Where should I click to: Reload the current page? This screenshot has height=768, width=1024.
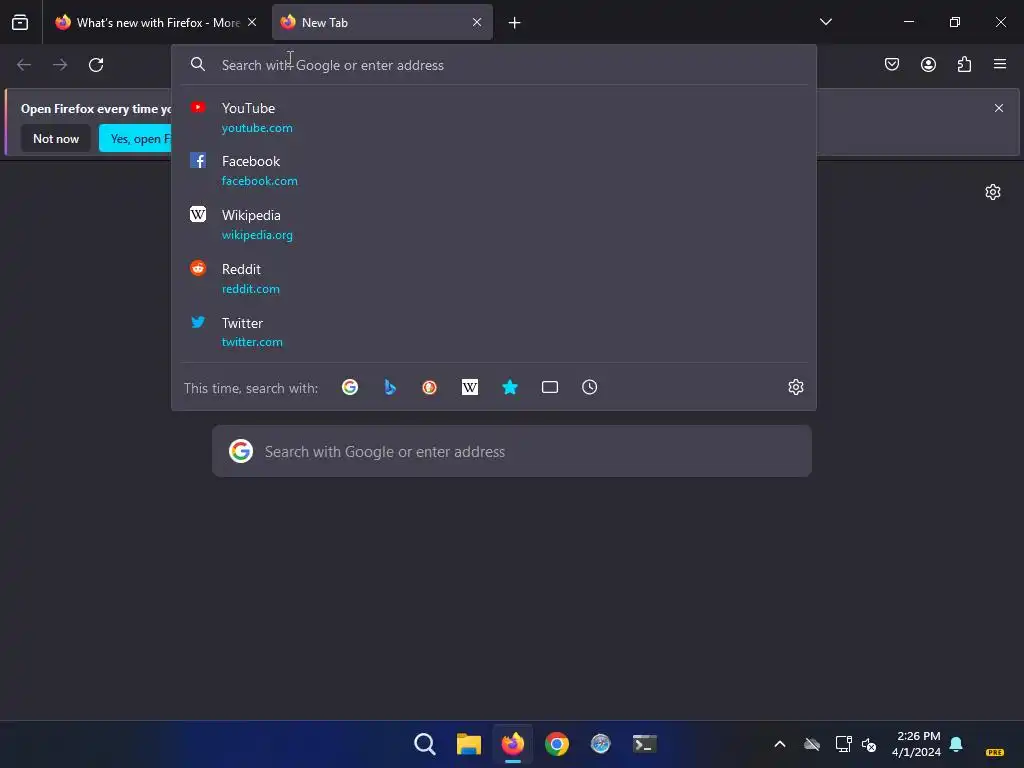(x=96, y=65)
